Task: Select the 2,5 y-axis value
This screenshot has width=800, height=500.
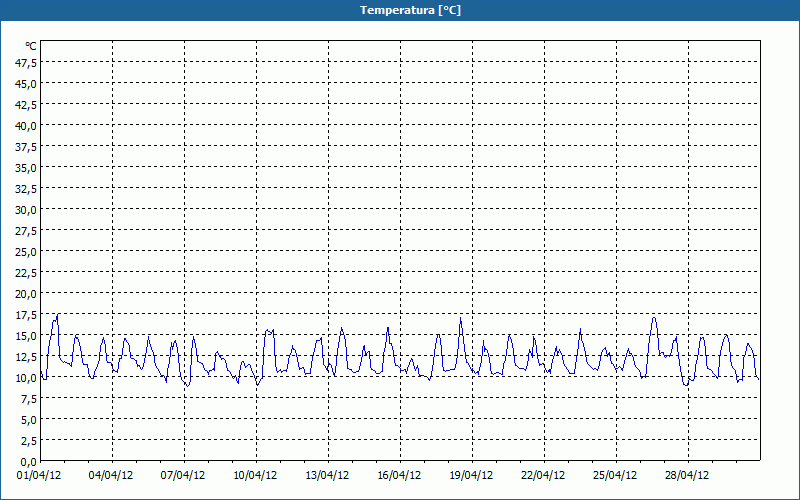Action: 29,441
